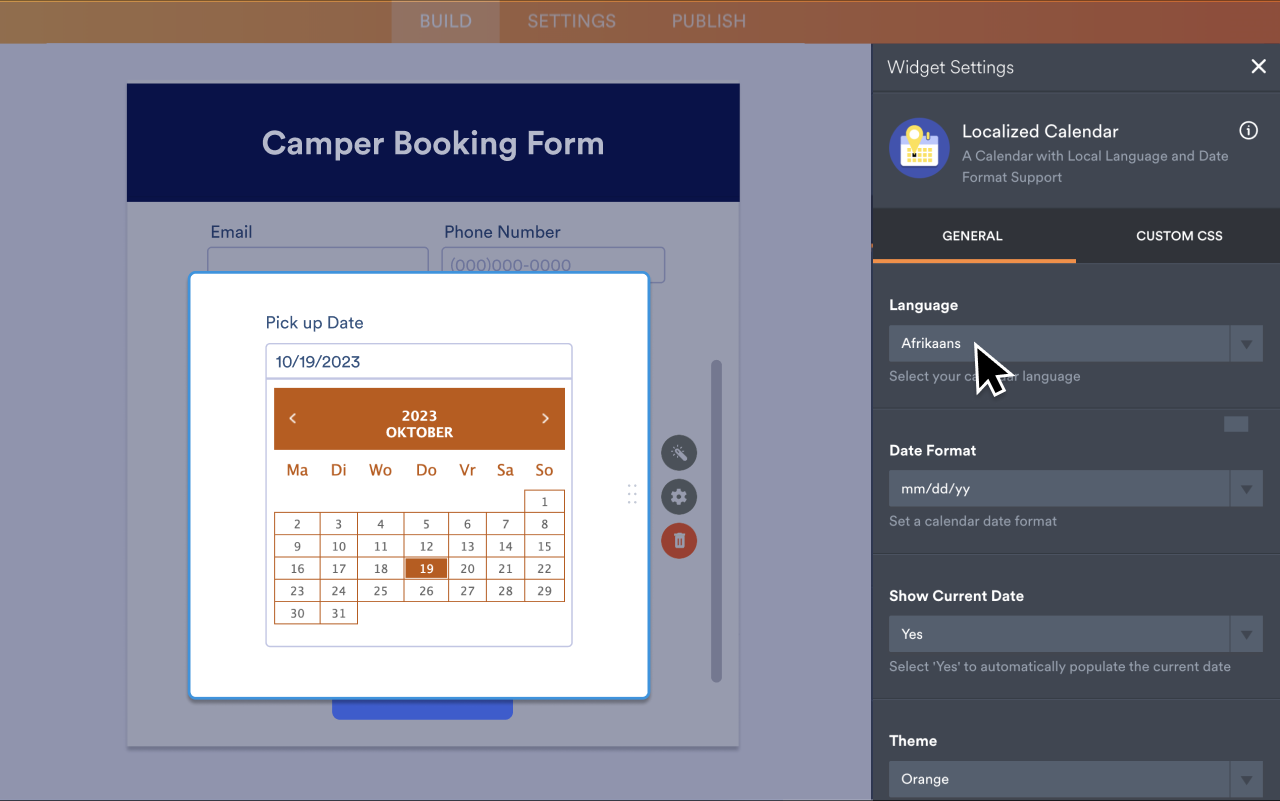Click the Localized Calendar widget logo

[919, 147]
